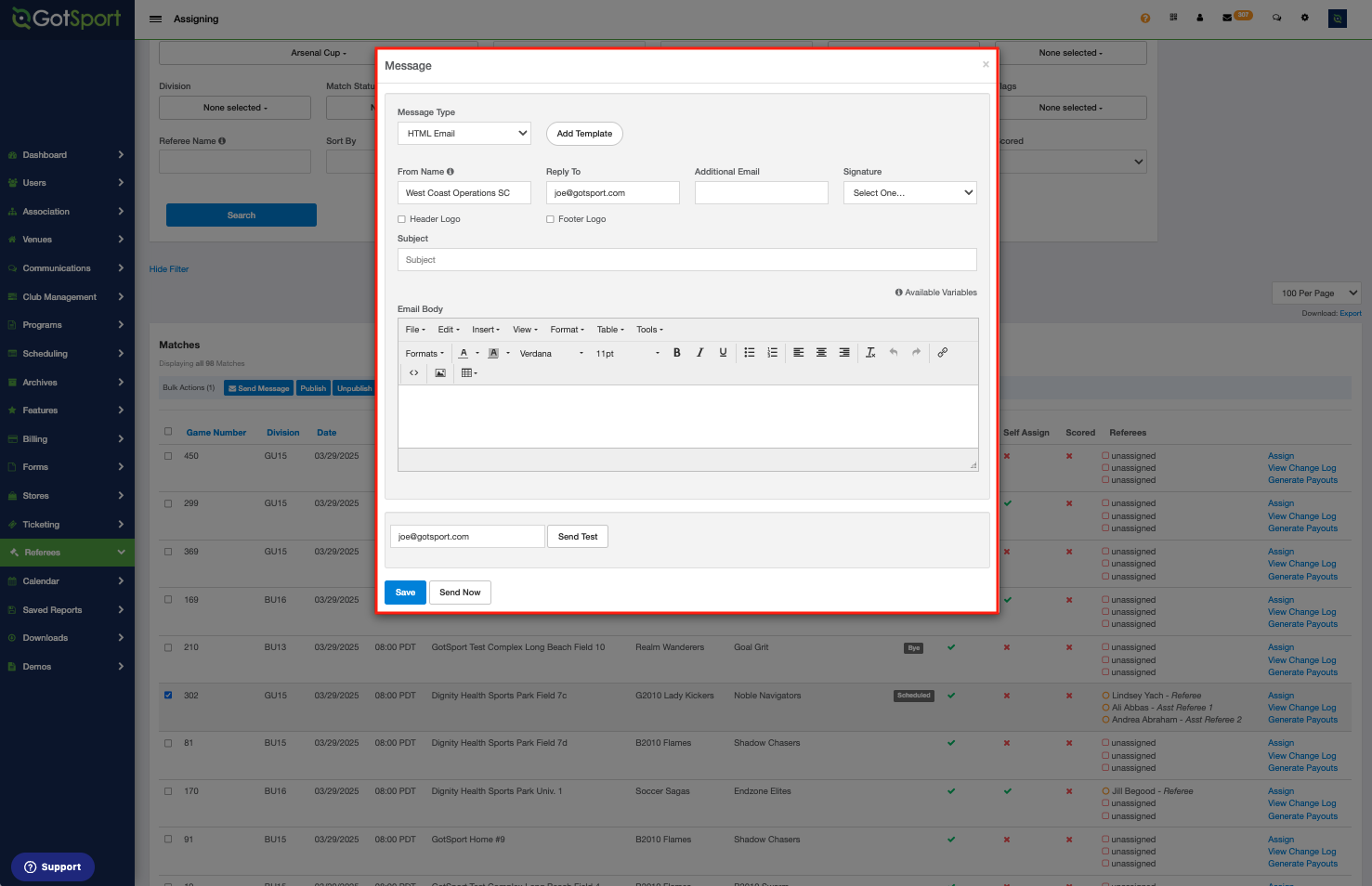Open the Arsenal Cup event dropdown
The width and height of the screenshot is (1372, 886).
[x=319, y=53]
